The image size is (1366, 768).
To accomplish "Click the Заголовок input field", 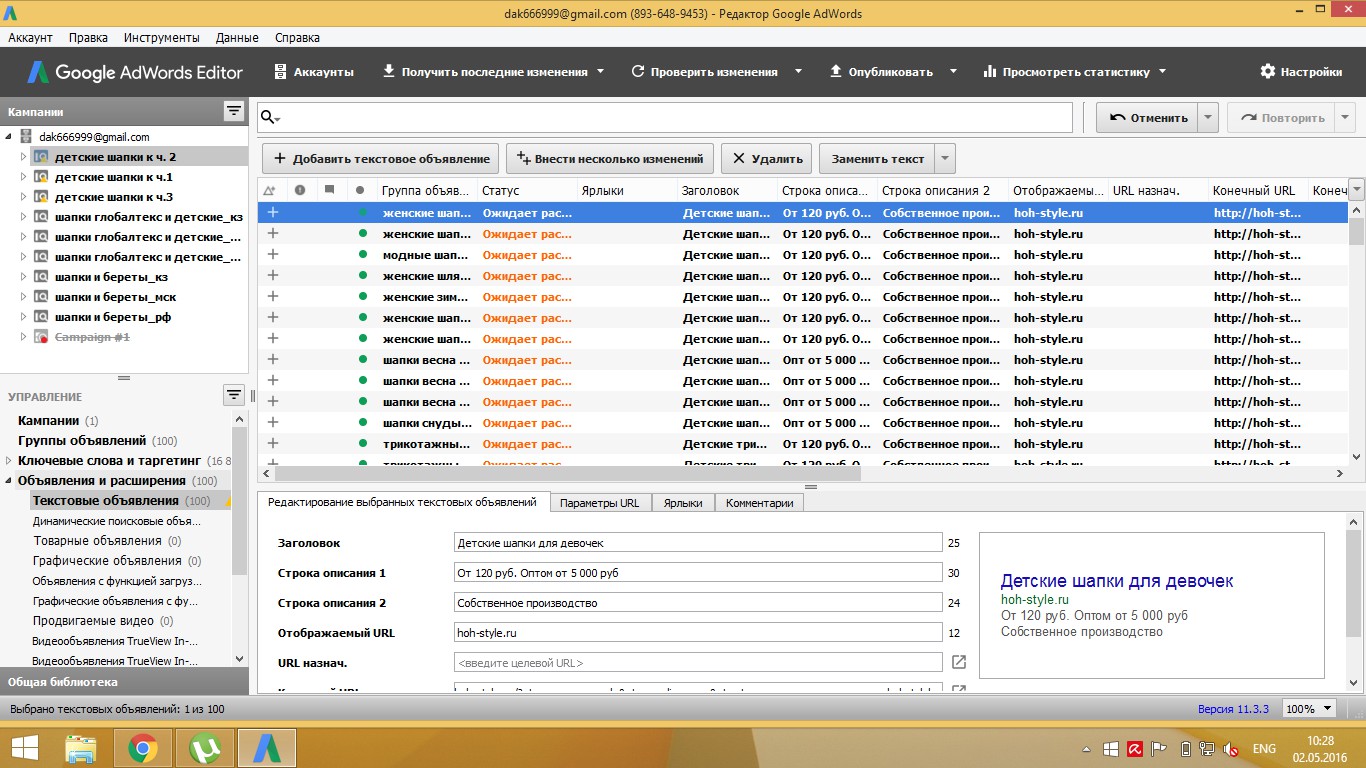I will (698, 543).
